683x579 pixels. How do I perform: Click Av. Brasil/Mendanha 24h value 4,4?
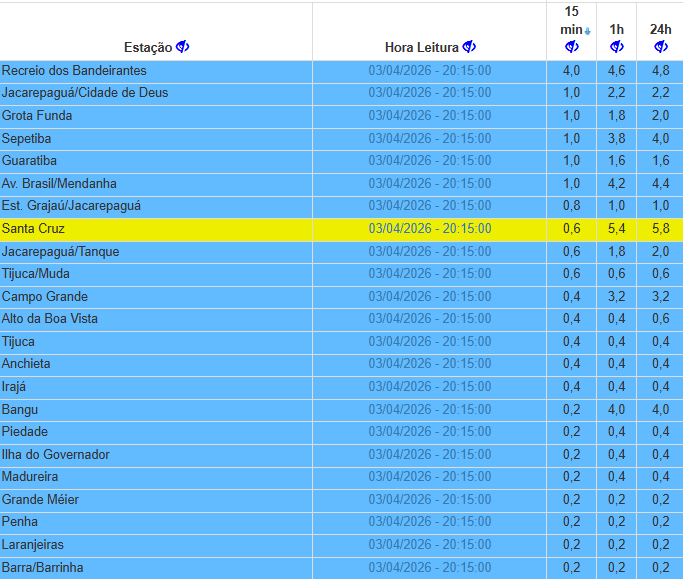tap(661, 183)
